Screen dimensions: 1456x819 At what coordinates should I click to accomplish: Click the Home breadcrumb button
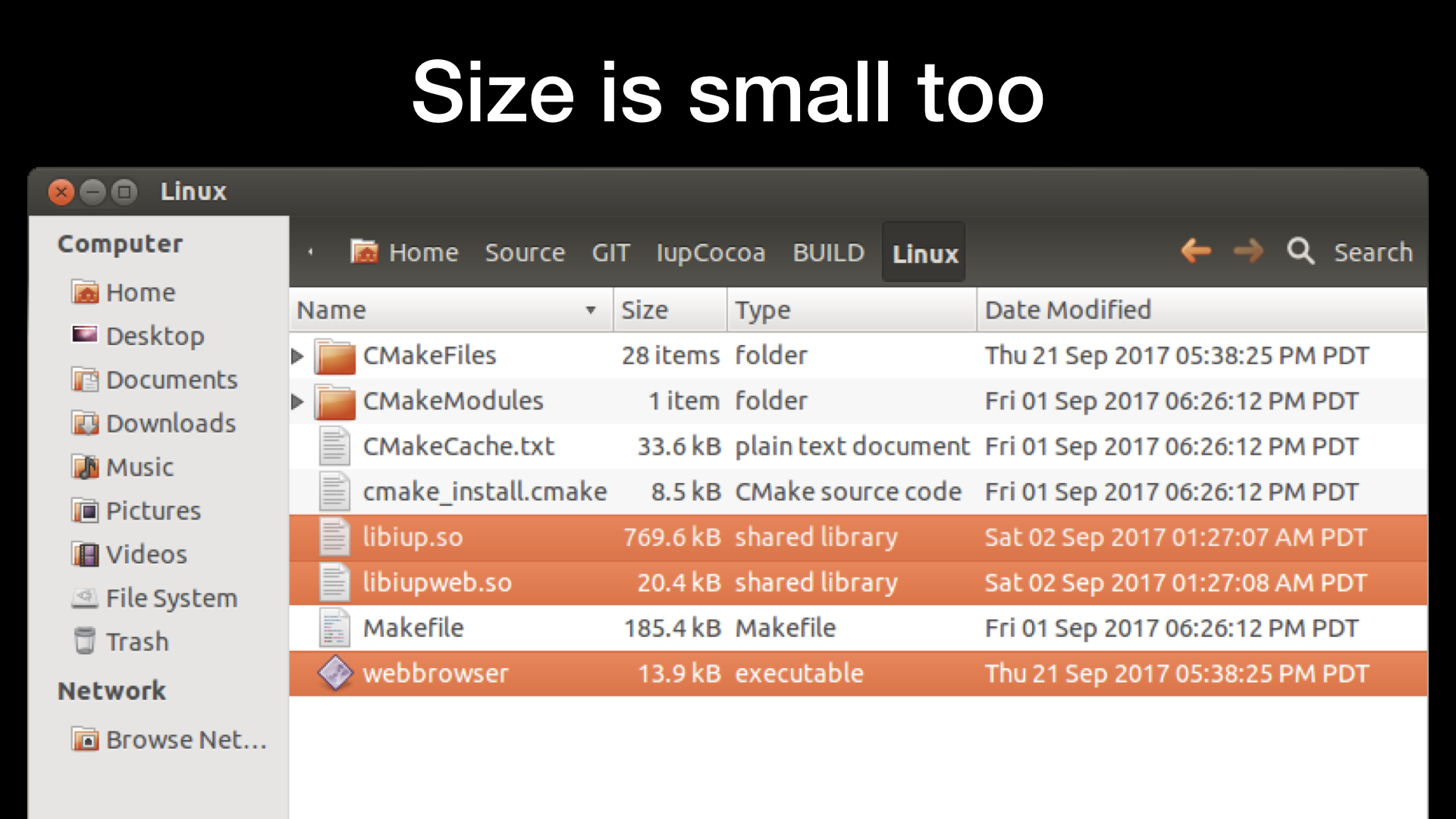406,253
